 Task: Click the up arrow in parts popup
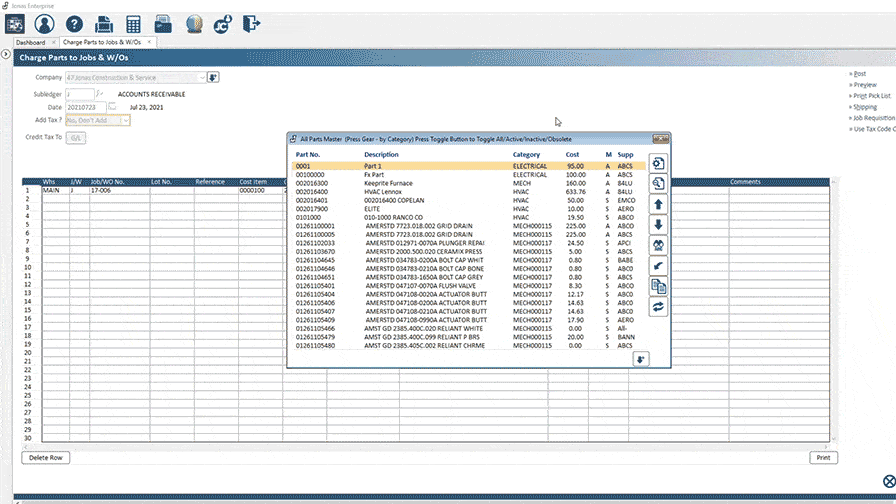coord(658,204)
